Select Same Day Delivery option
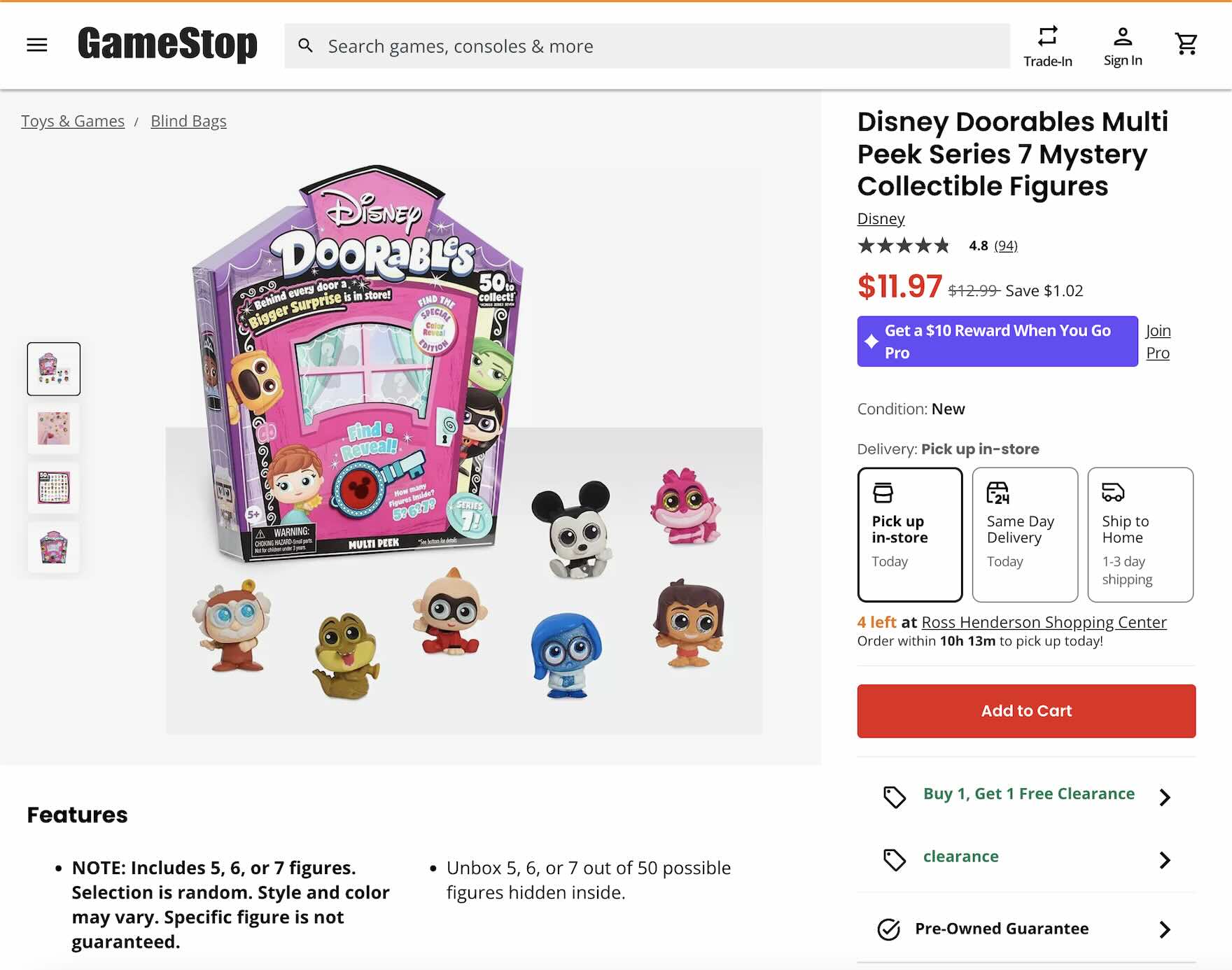This screenshot has height=970, width=1232. pos(1025,534)
